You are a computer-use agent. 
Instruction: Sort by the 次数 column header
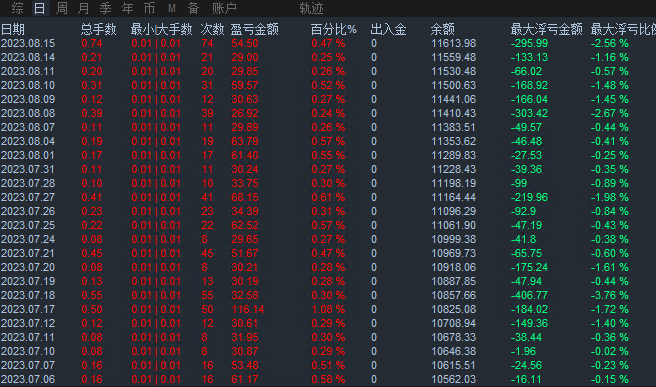pos(212,29)
